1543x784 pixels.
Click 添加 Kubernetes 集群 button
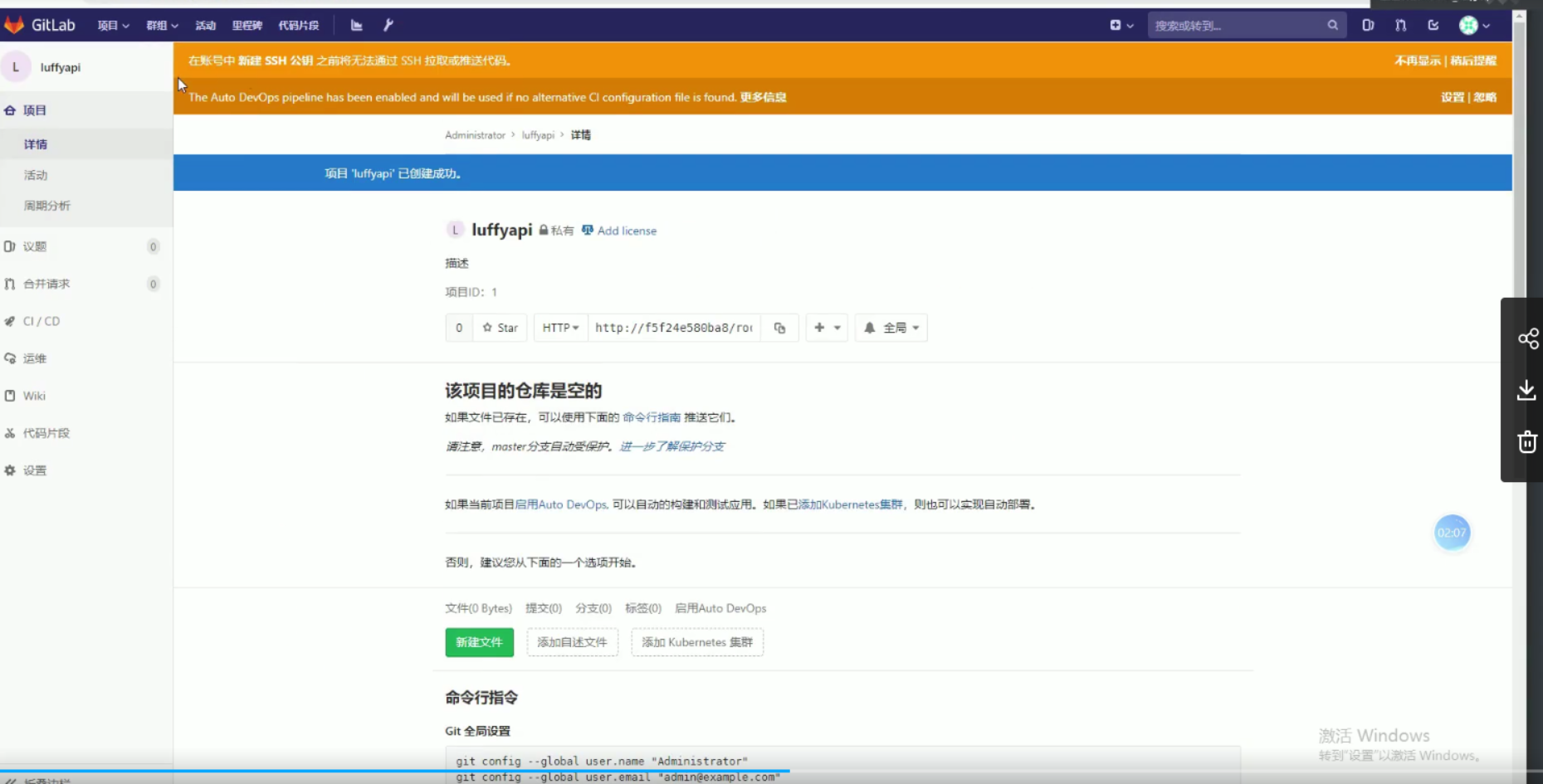(x=697, y=642)
